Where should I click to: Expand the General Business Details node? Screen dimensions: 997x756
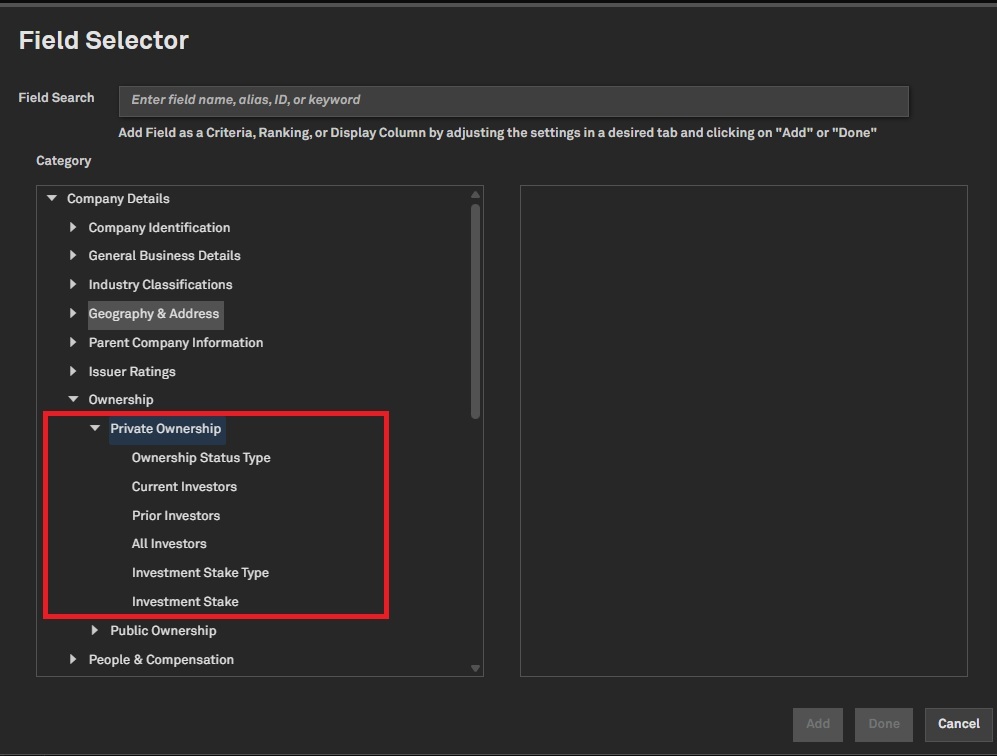tap(73, 256)
